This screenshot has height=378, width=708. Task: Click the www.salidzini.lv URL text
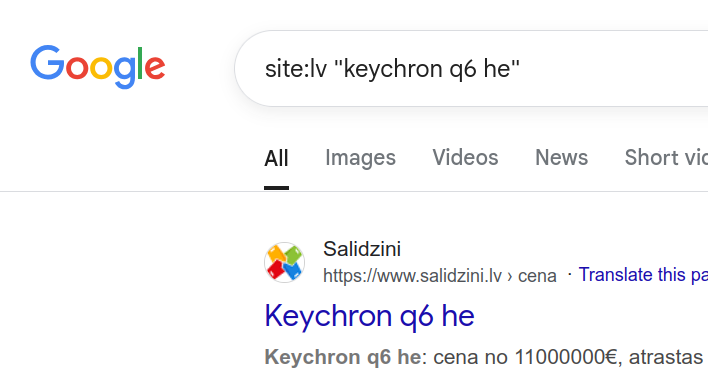coord(412,275)
